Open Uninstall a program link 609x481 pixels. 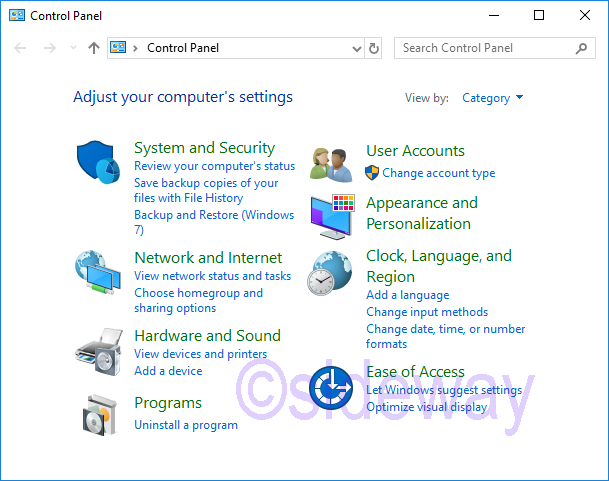point(186,425)
